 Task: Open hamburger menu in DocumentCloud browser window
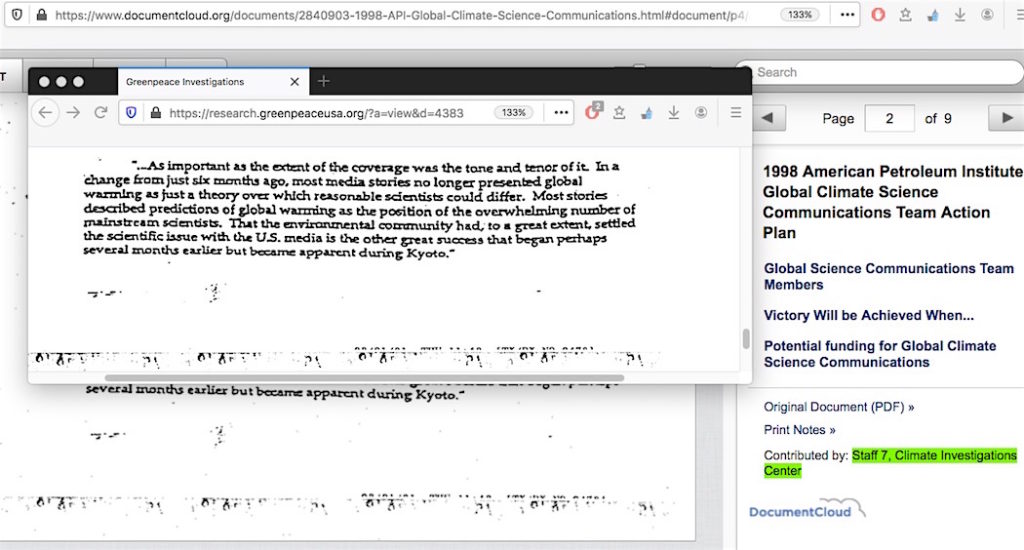tap(1014, 15)
